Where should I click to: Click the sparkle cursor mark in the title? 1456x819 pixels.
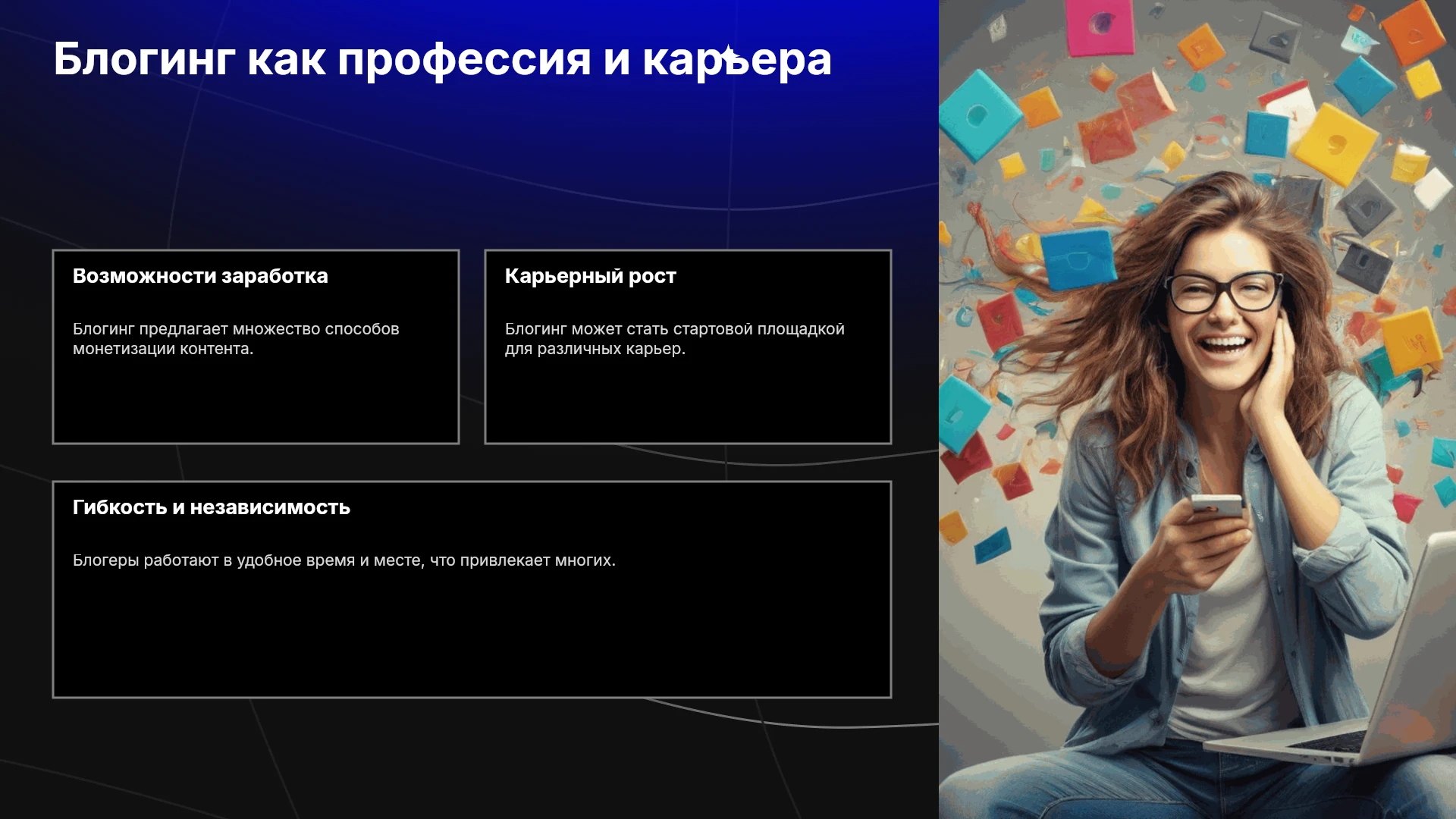728,55
